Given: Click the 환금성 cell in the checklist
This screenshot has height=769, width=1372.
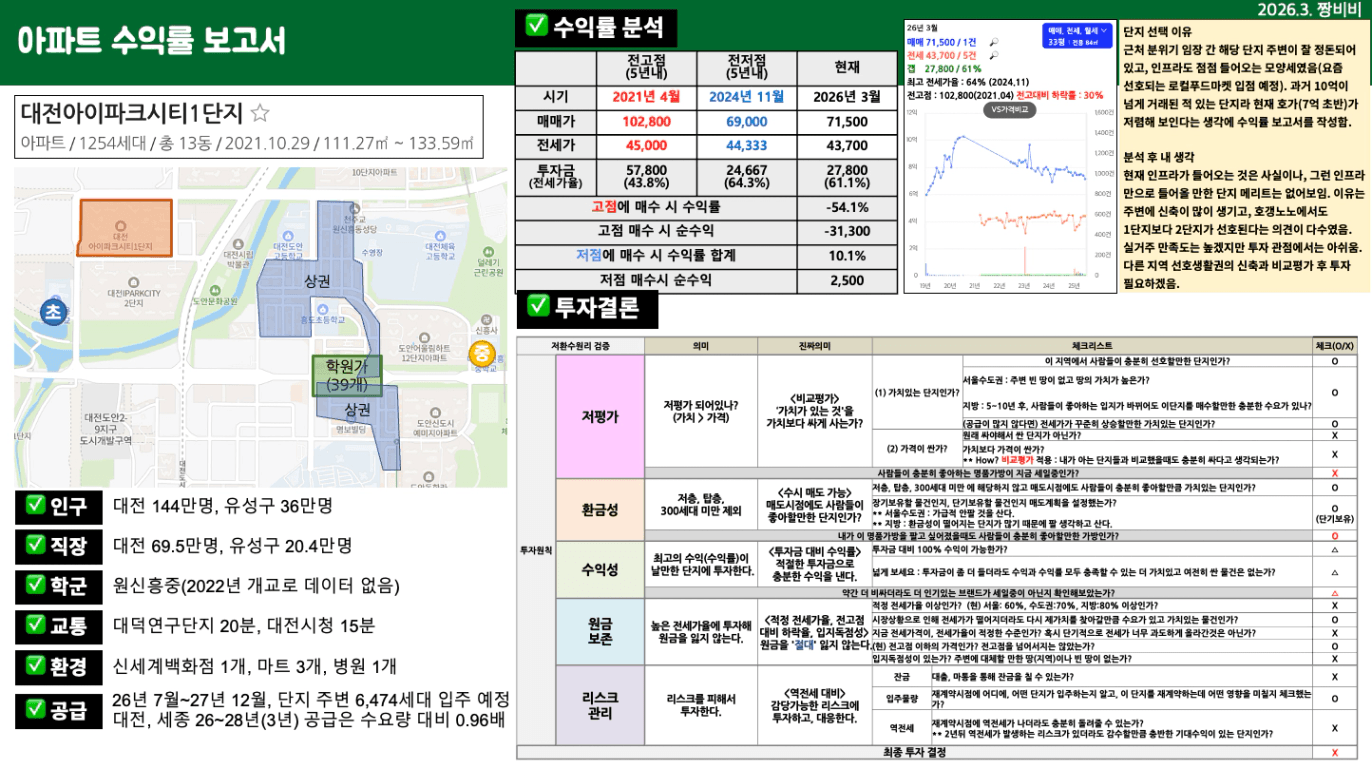Looking at the screenshot, I should [x=600, y=509].
